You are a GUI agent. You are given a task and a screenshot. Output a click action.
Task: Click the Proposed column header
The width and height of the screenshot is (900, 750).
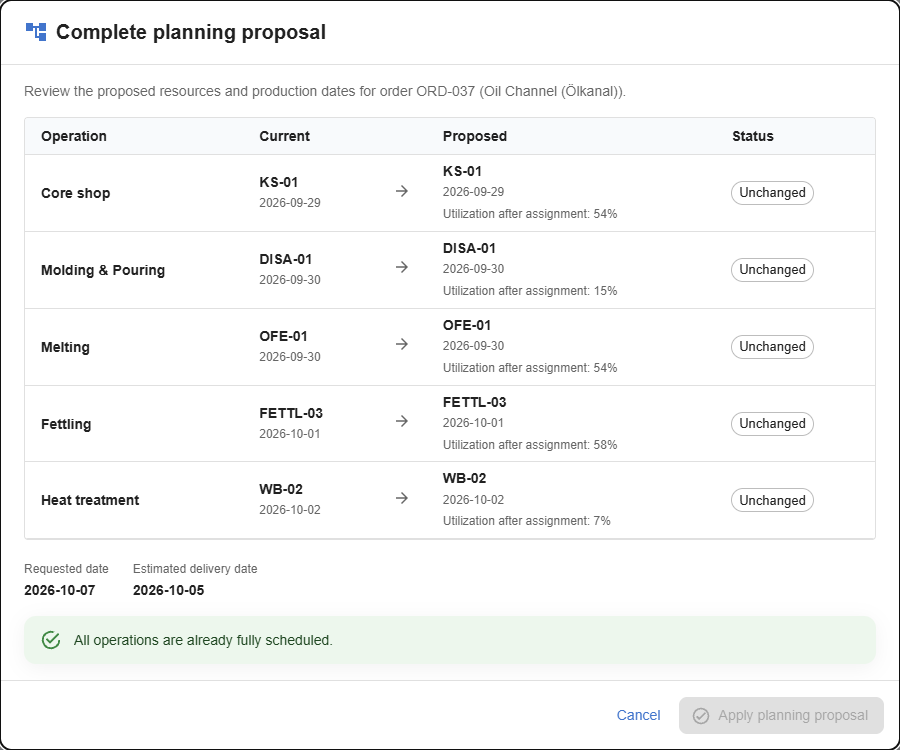[x=475, y=136]
